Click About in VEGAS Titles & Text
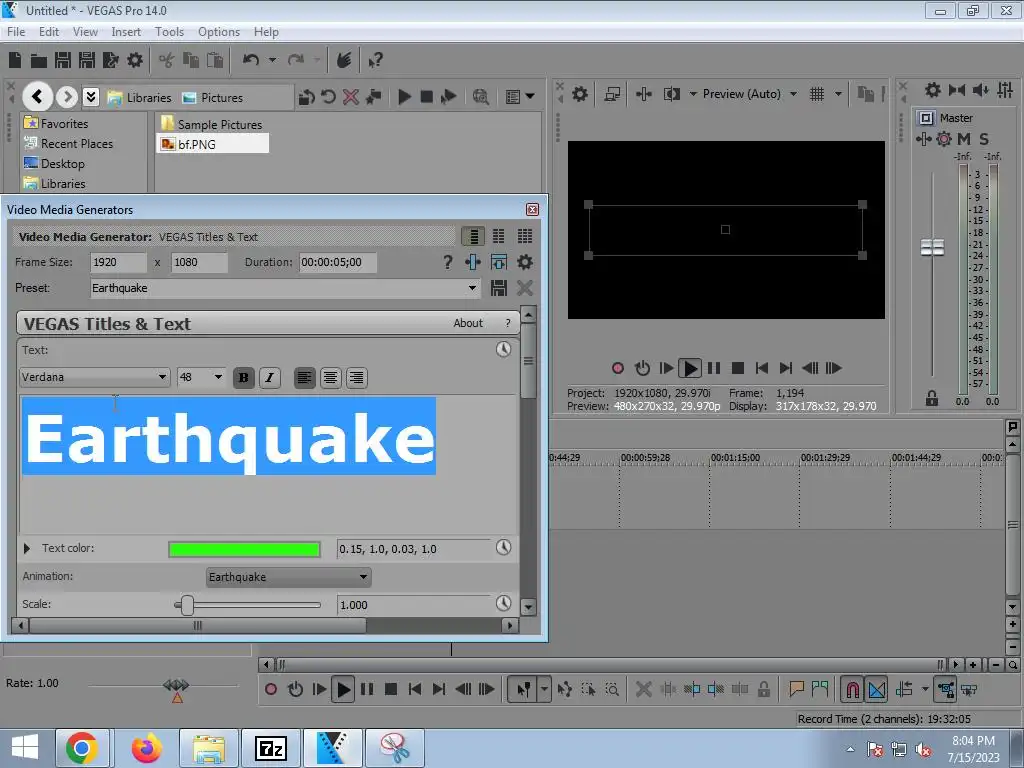This screenshot has height=768, width=1024. click(x=468, y=323)
